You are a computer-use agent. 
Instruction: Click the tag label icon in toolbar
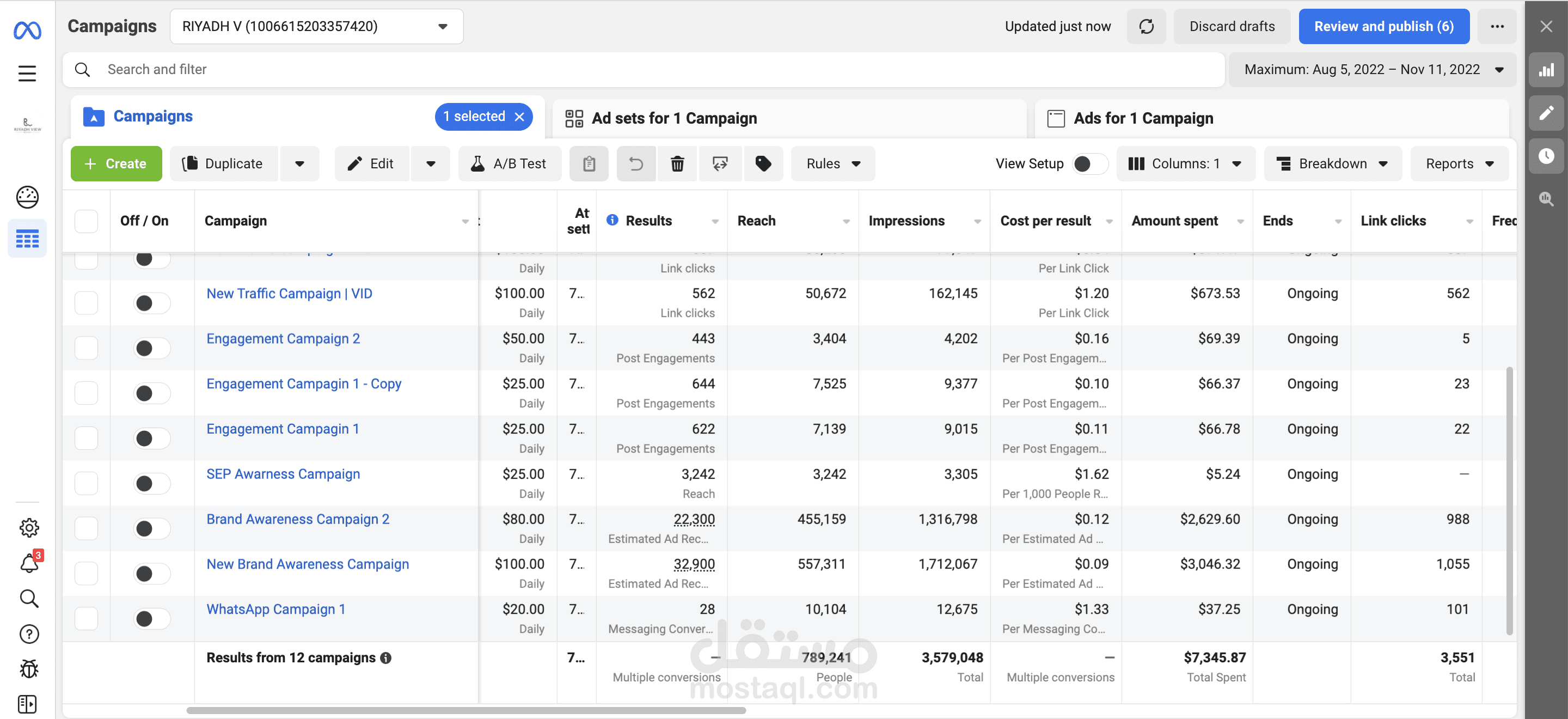point(763,164)
